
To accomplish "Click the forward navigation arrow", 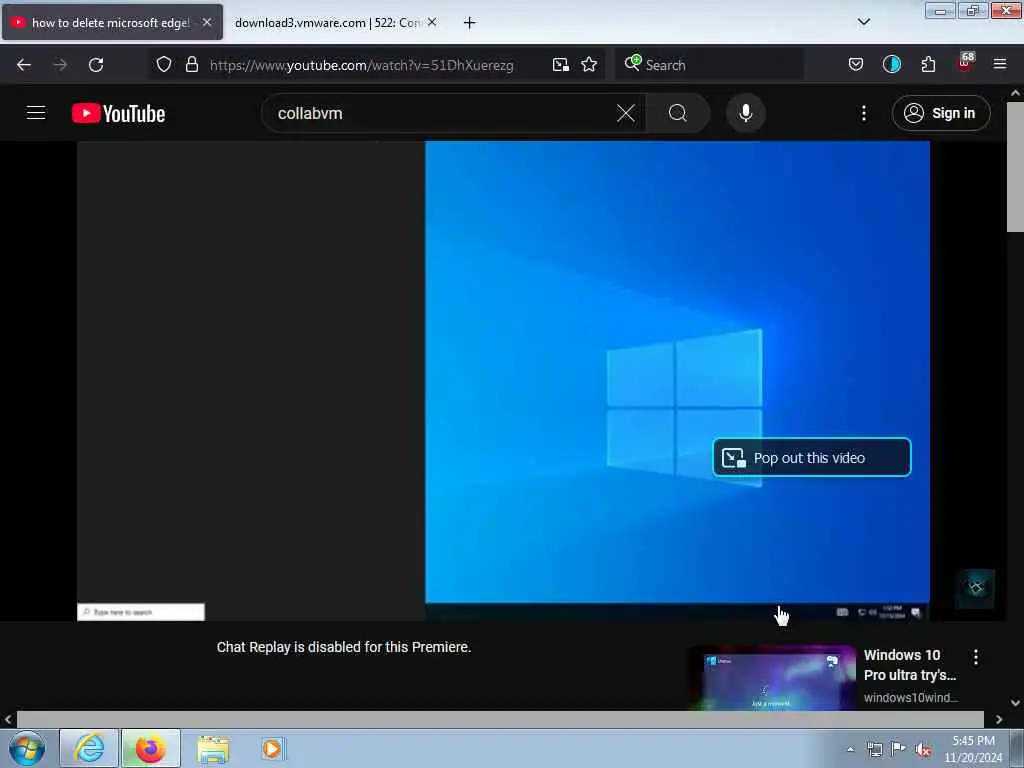I will click(x=60, y=65).
